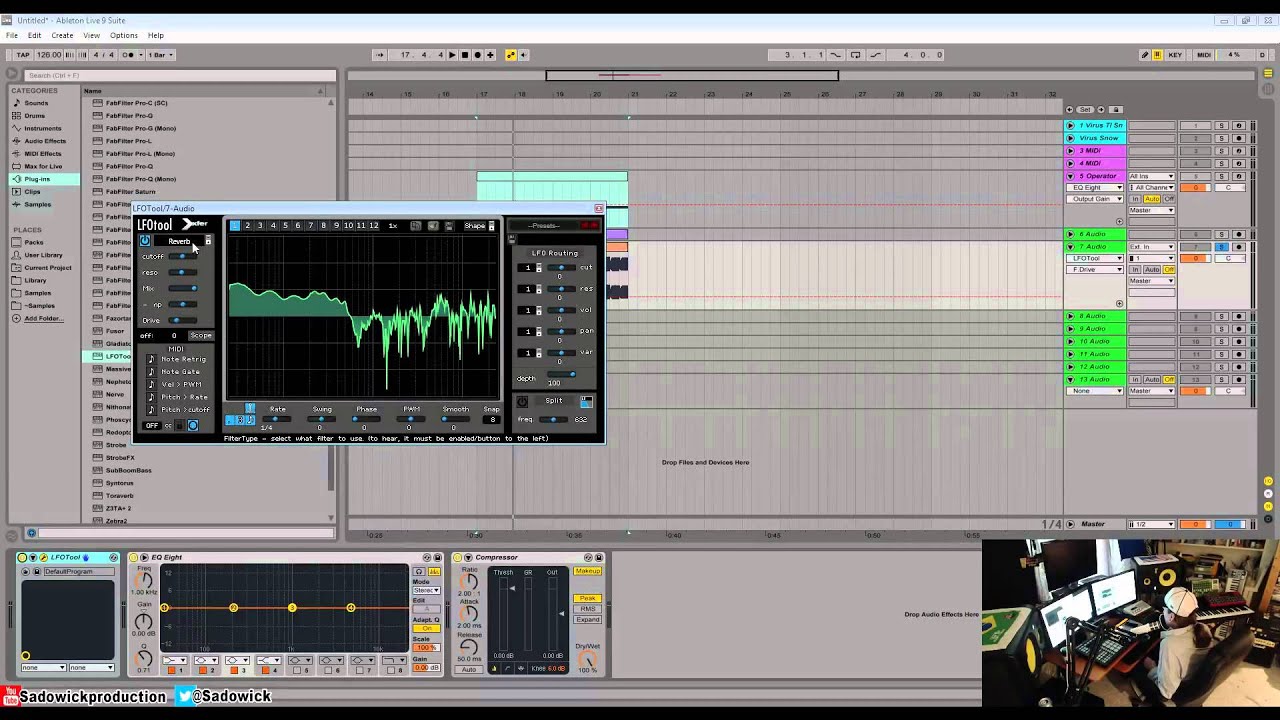Enable Pitch > Rate MIDI option
Screen dimensions: 1280x720
[x=152, y=397]
